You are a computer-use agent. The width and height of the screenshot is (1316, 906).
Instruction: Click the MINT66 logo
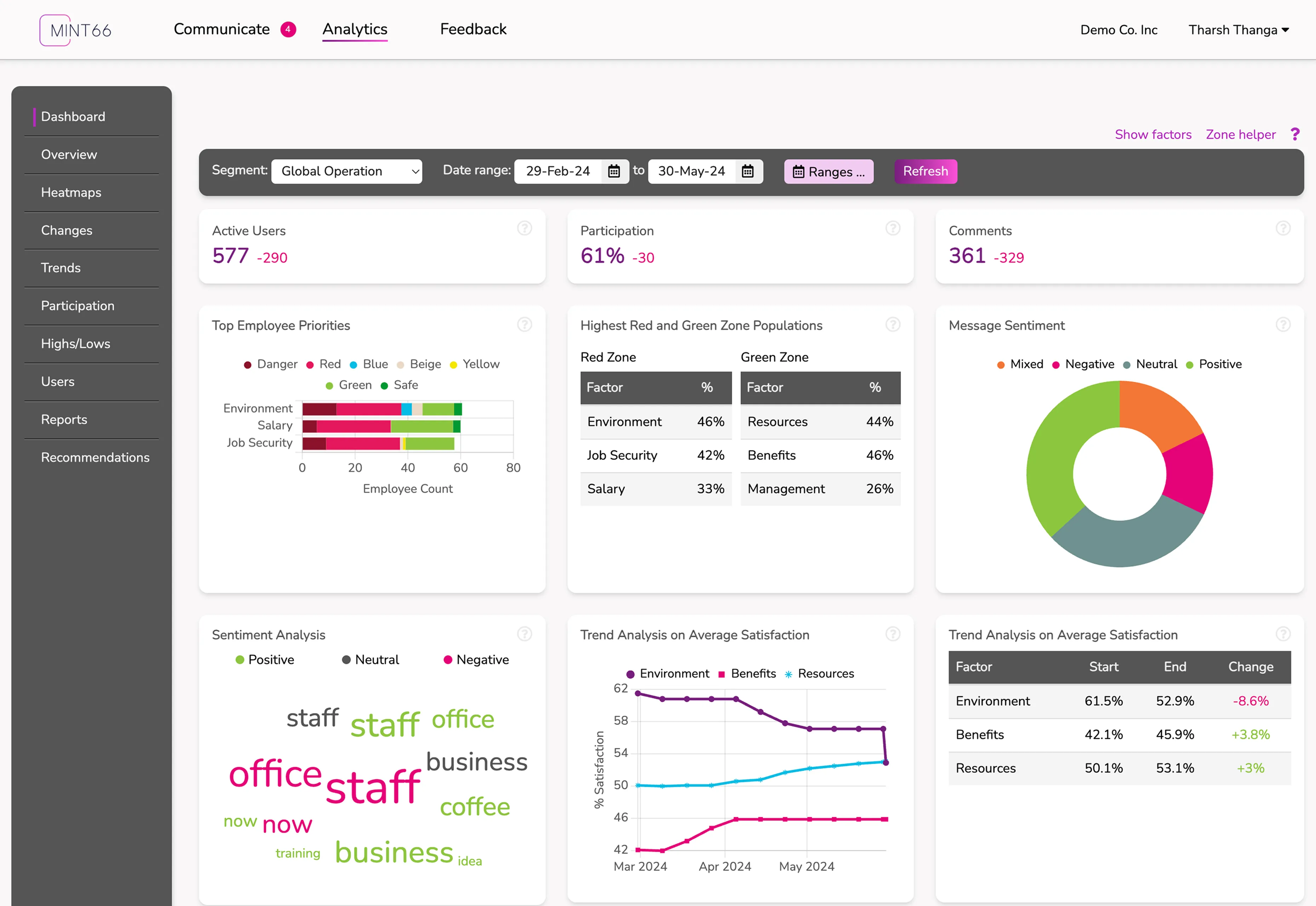pyautogui.click(x=75, y=30)
